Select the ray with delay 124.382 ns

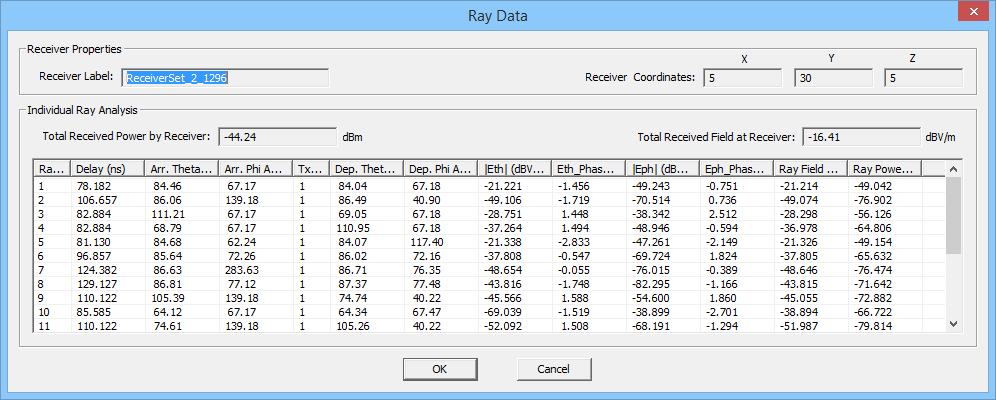pyautogui.click(x=98, y=270)
